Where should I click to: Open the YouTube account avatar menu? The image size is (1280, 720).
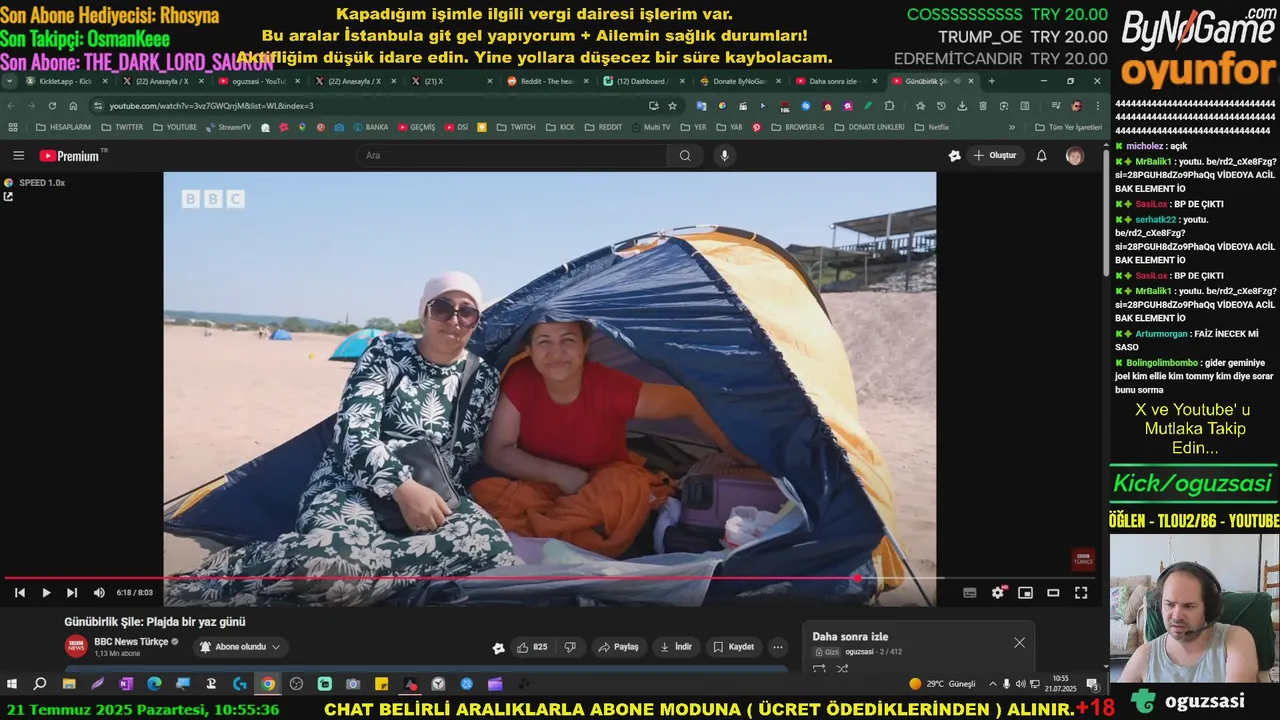pos(1074,156)
